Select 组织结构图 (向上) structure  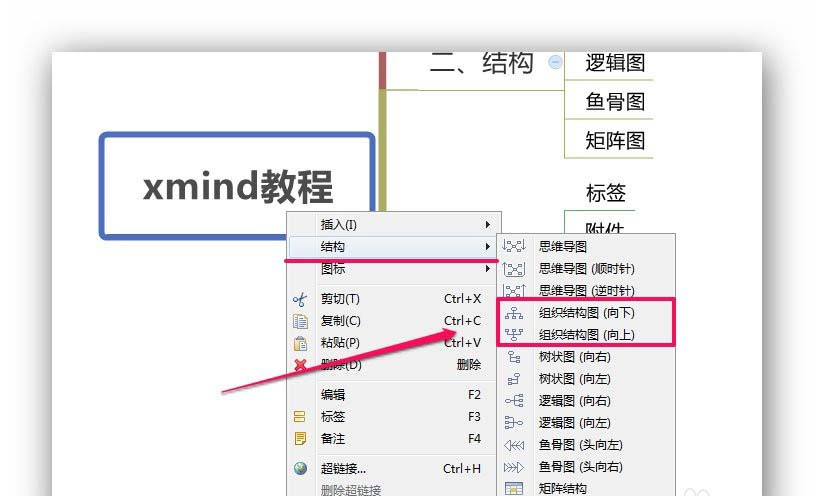(x=587, y=334)
